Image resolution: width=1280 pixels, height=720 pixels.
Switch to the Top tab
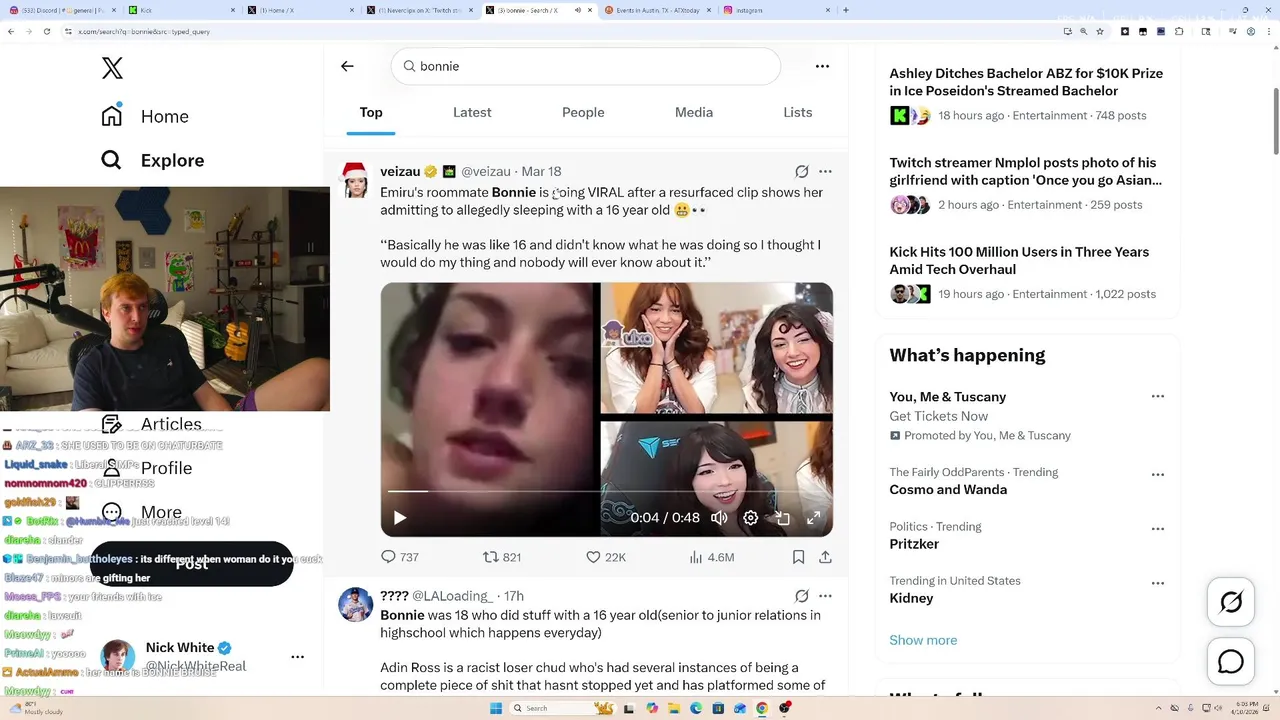[x=371, y=112]
